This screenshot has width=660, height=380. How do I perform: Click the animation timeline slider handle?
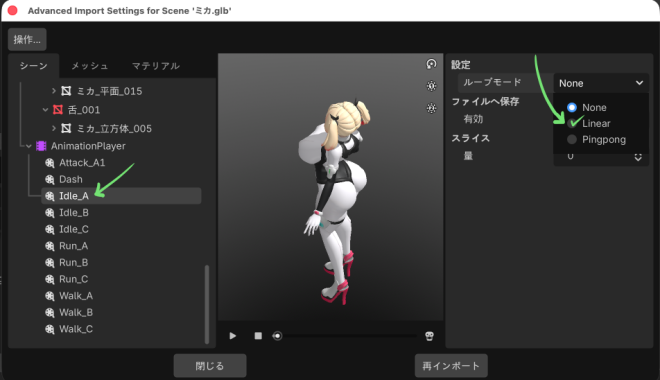click(x=277, y=336)
